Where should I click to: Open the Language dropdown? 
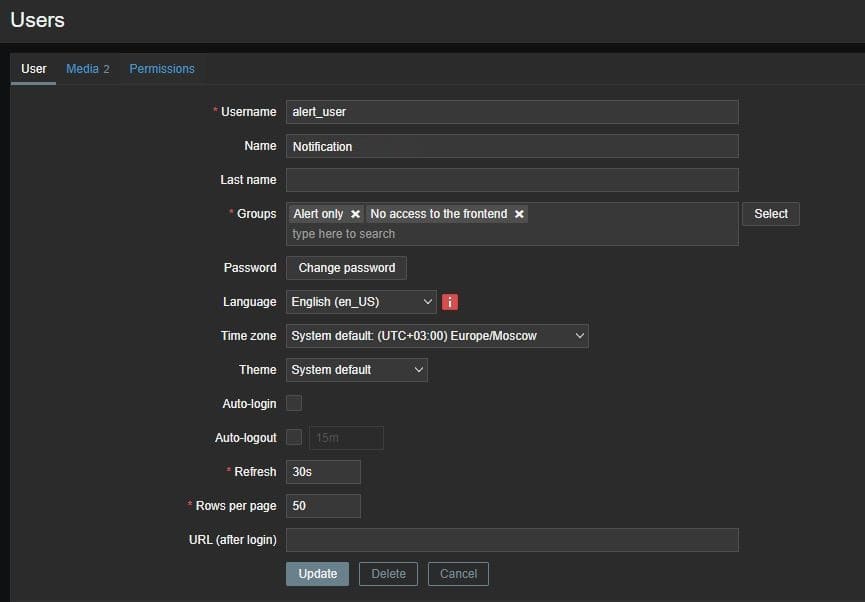[361, 302]
